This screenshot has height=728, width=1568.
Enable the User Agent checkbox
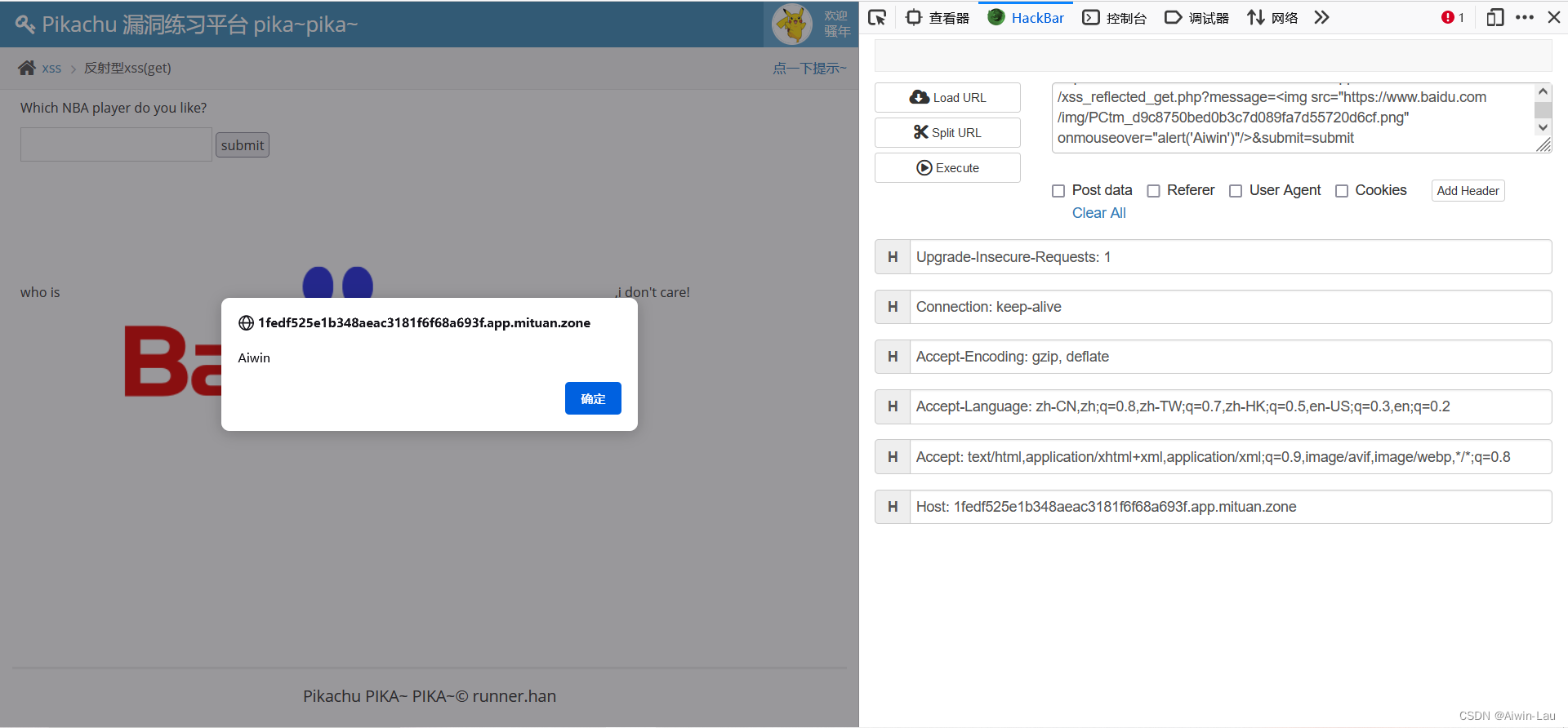(x=1236, y=191)
